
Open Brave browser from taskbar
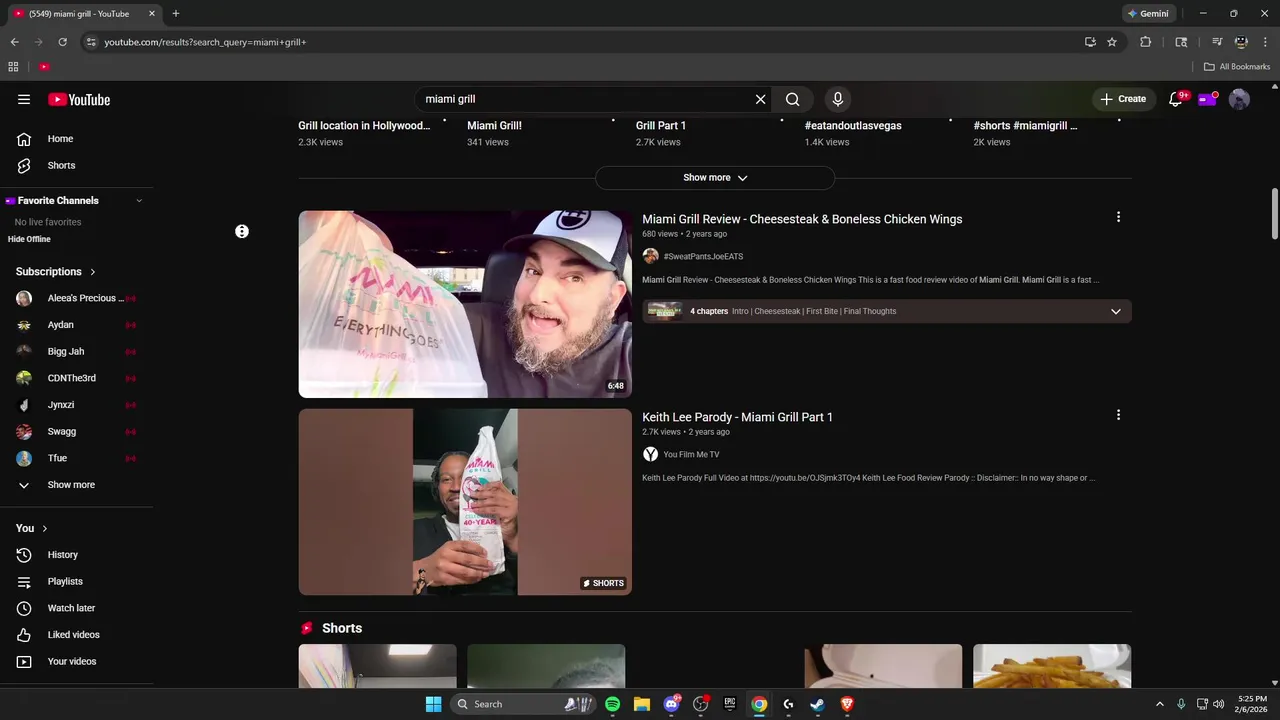847,704
